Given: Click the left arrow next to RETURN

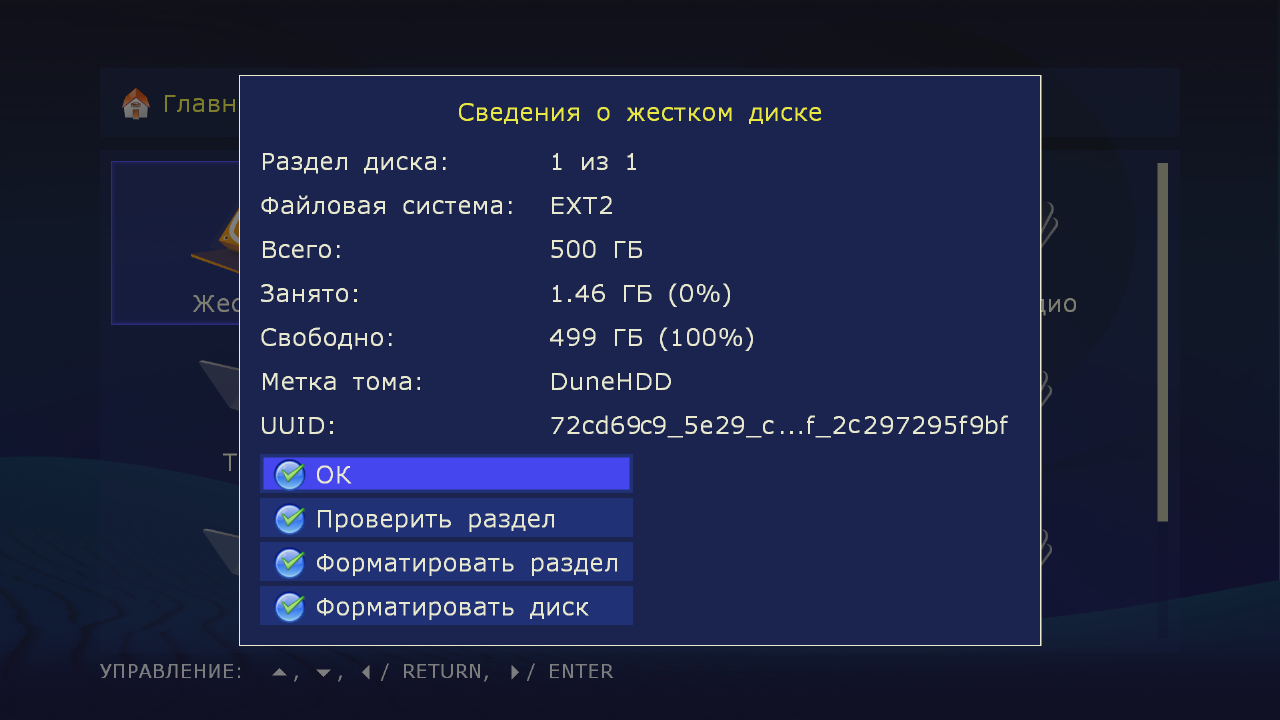Looking at the screenshot, I should tap(366, 672).
